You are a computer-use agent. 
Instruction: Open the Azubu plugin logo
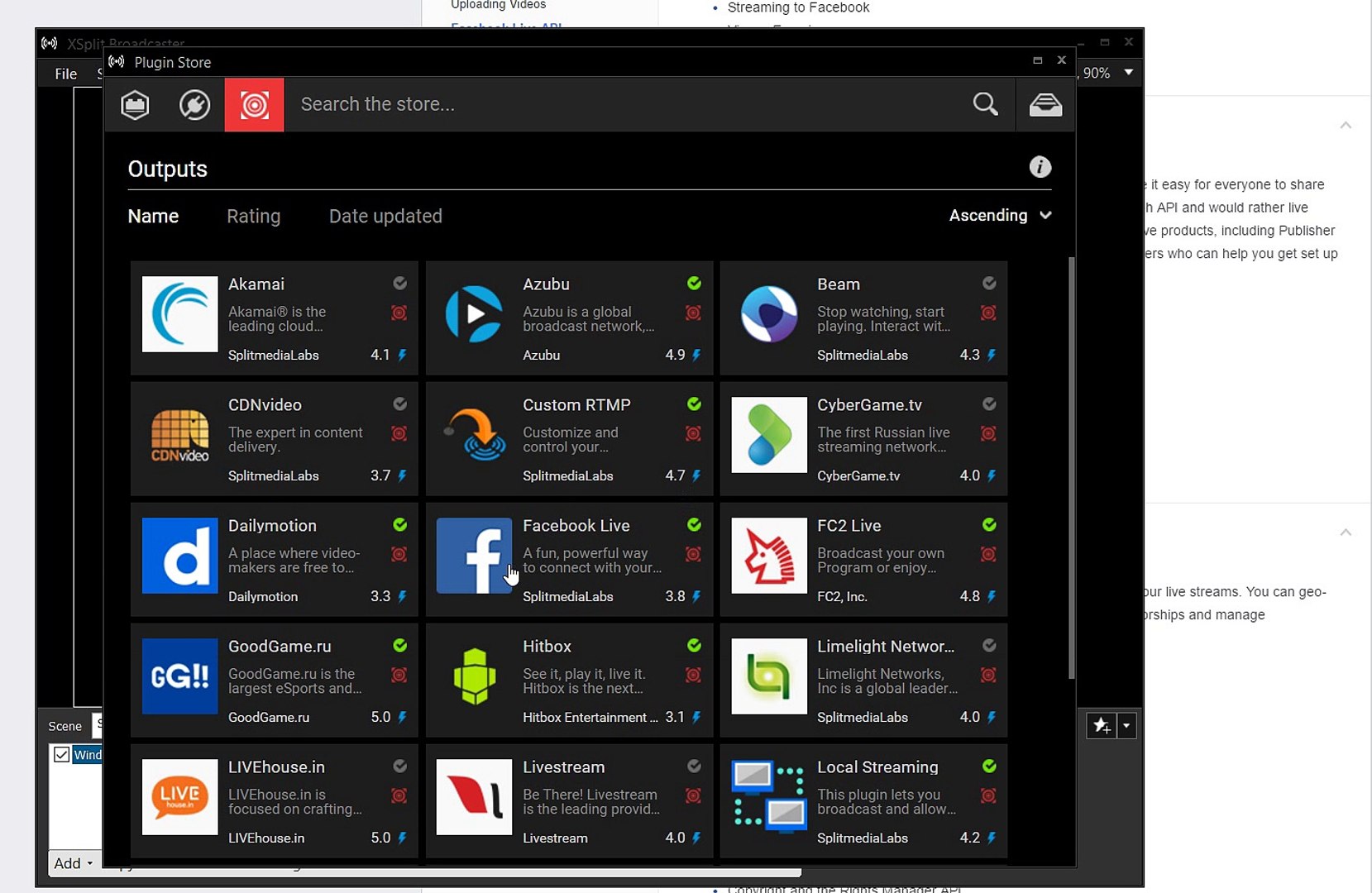[474, 314]
